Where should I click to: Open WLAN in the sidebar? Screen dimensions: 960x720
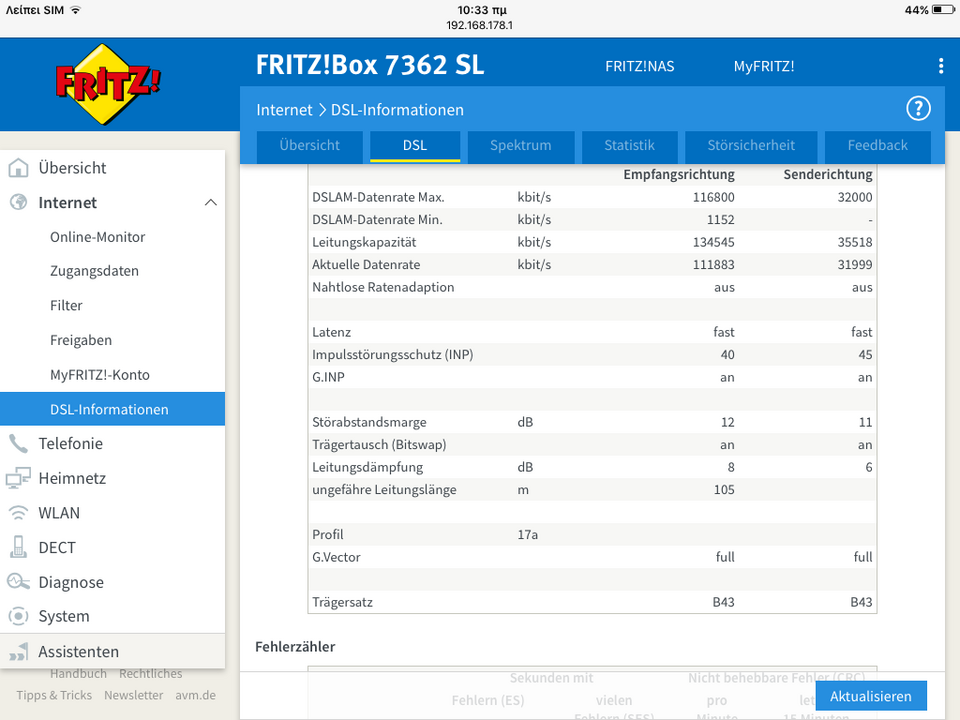click(x=113, y=512)
